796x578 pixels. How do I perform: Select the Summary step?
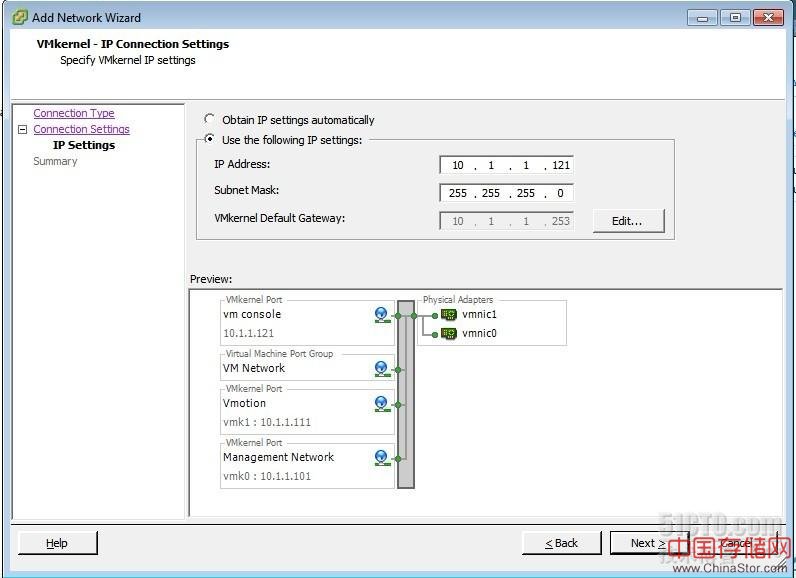(55, 161)
